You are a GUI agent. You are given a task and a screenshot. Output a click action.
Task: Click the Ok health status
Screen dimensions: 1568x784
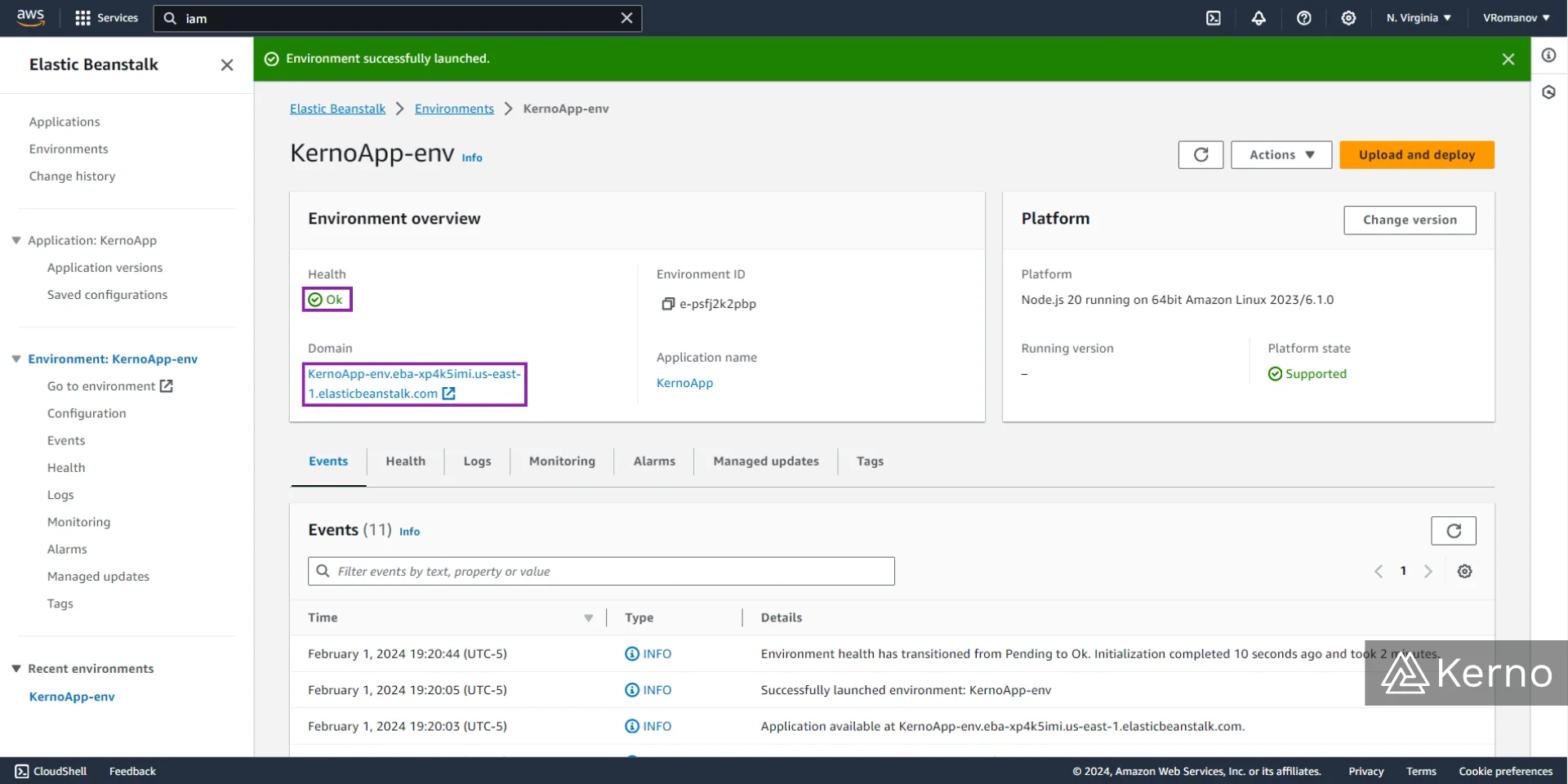point(326,300)
